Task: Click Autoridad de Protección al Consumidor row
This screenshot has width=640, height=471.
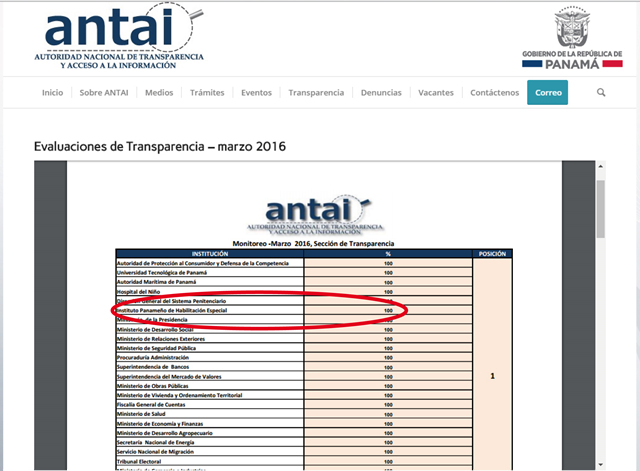Action: pos(294,263)
